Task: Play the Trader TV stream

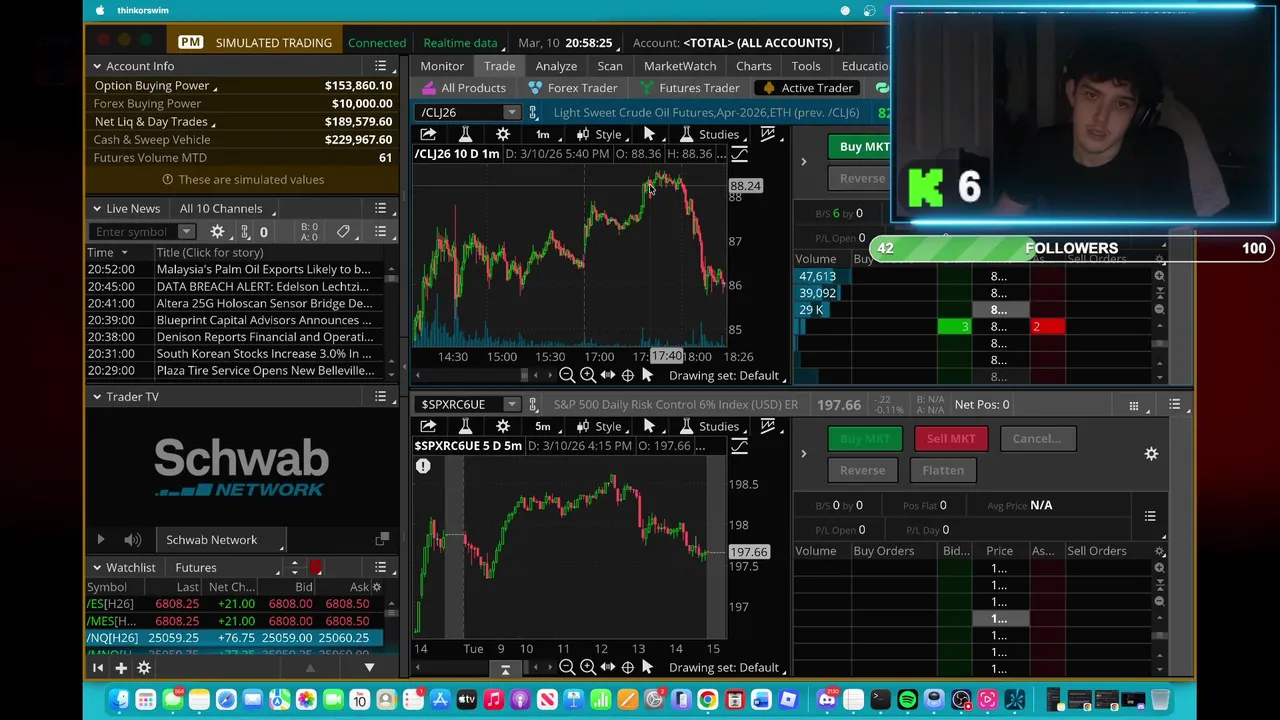Action: (100, 540)
